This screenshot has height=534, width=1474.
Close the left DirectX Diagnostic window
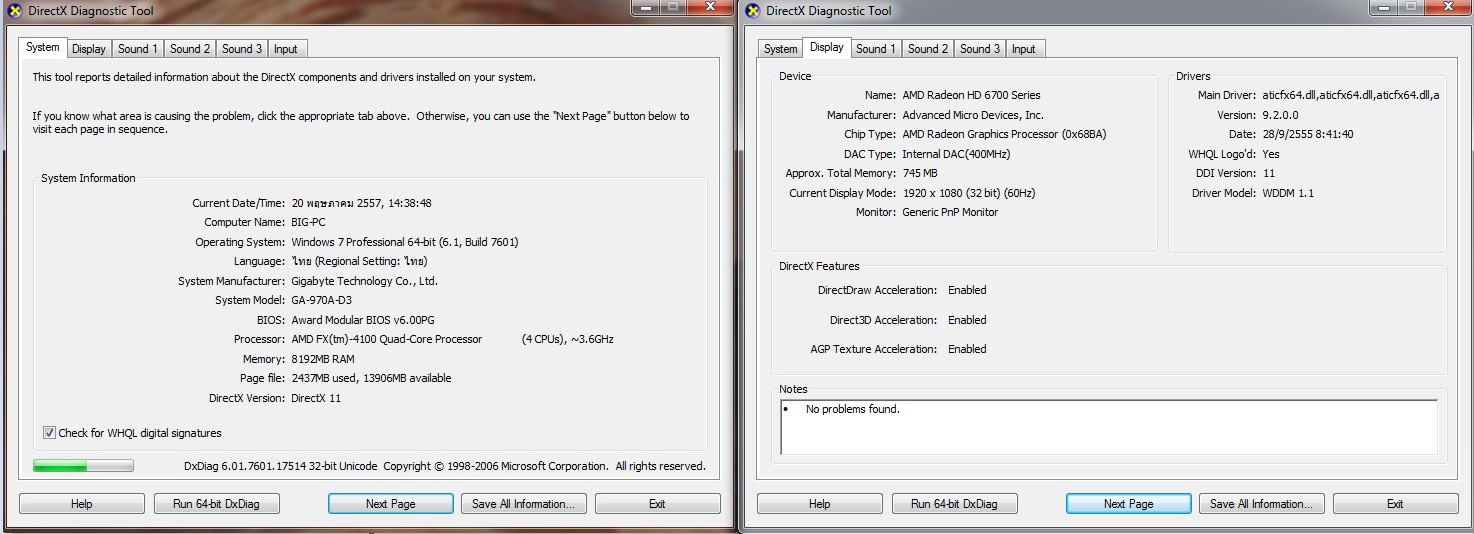point(711,7)
